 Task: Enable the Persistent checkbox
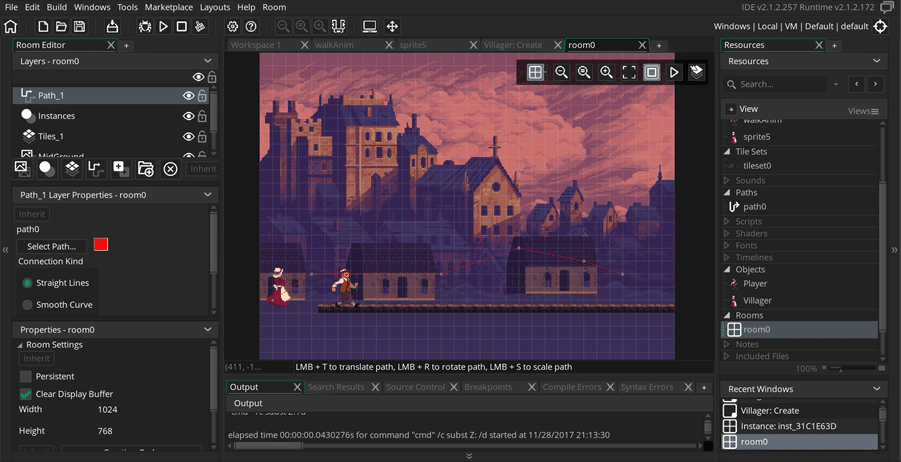pyautogui.click(x=26, y=376)
